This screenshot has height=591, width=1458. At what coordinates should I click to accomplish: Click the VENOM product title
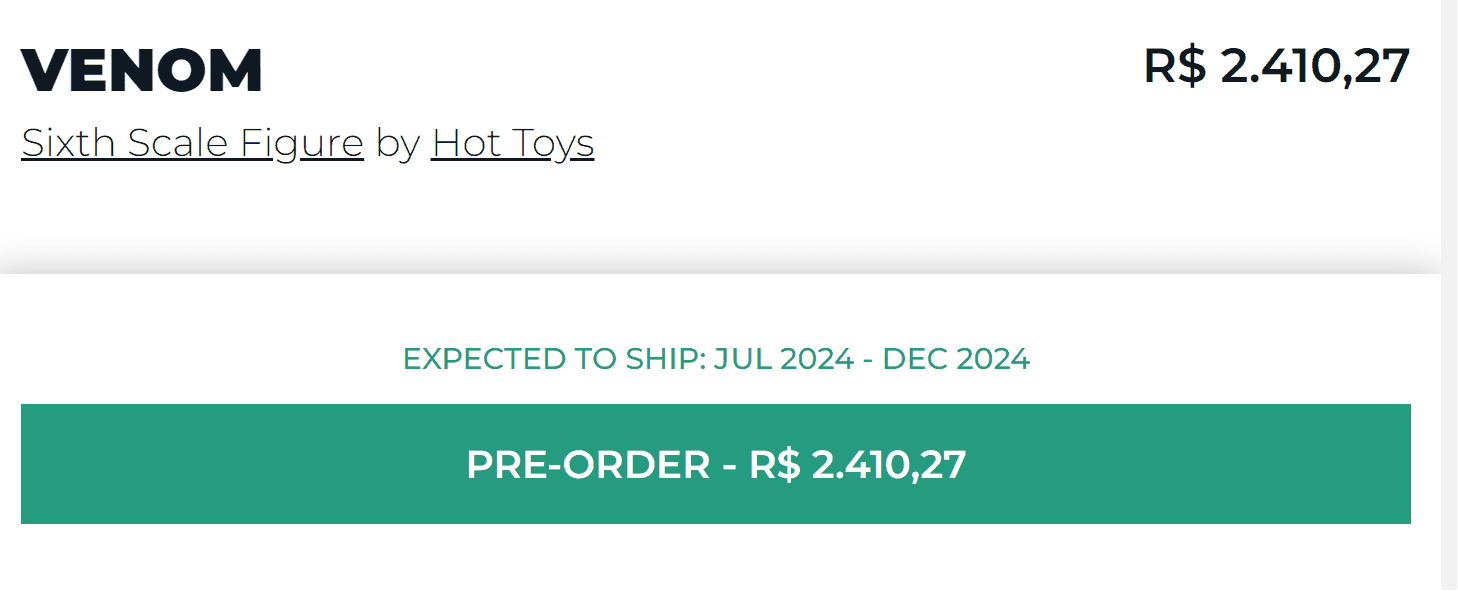[x=141, y=71]
